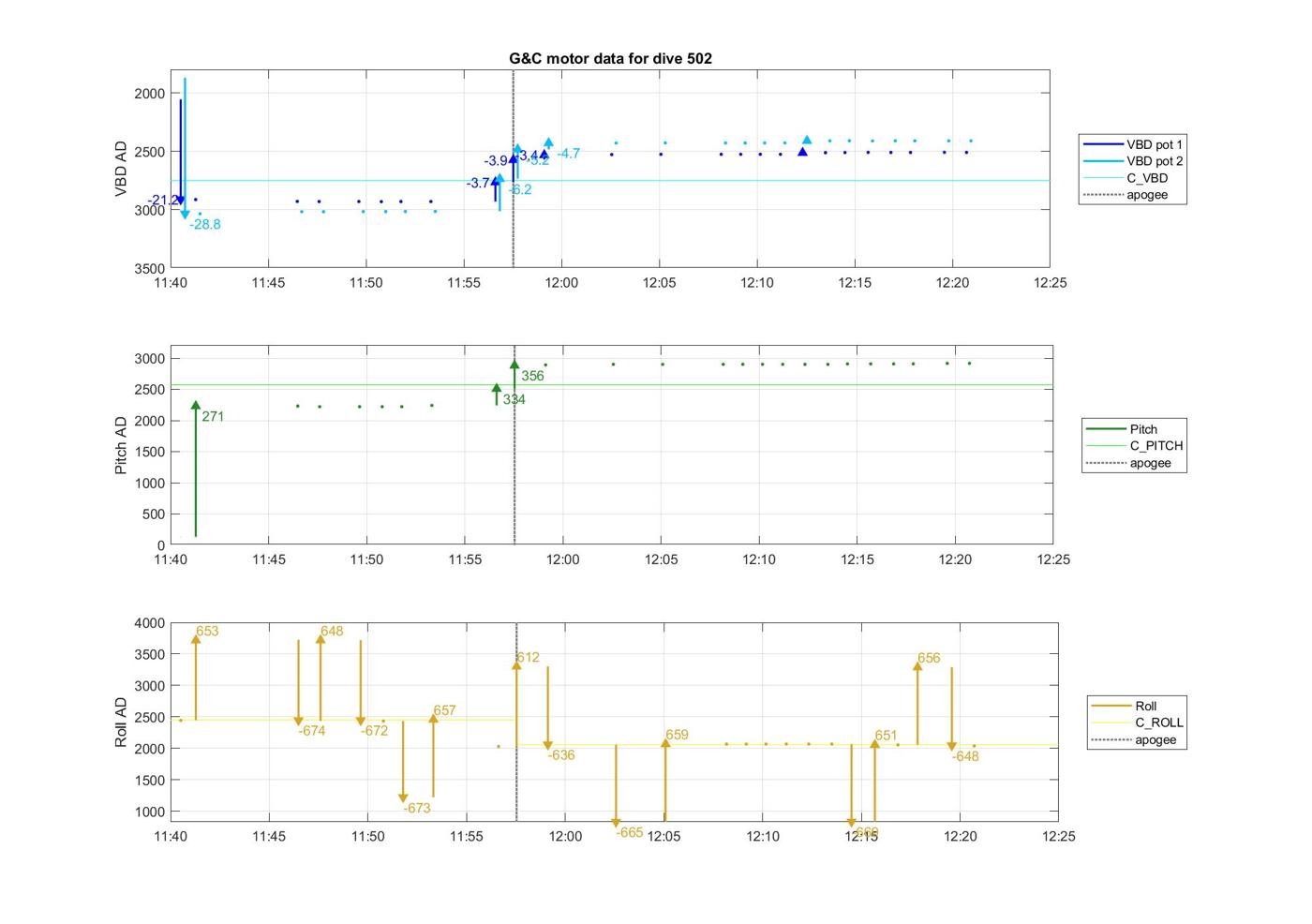Click the '-665' roll data label
The image size is (1312, 924).
630,833
